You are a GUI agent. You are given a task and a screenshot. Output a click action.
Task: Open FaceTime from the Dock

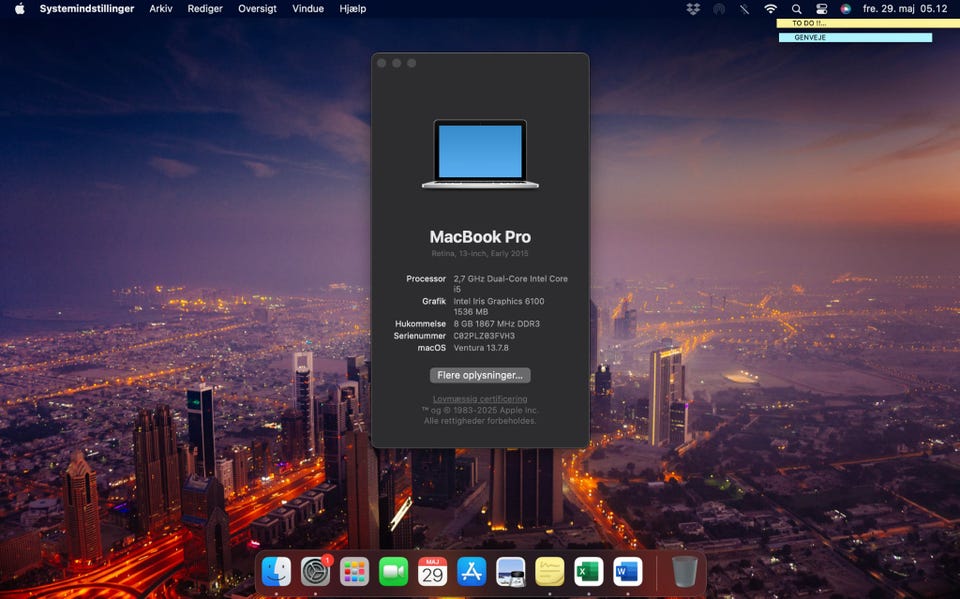pyautogui.click(x=393, y=572)
